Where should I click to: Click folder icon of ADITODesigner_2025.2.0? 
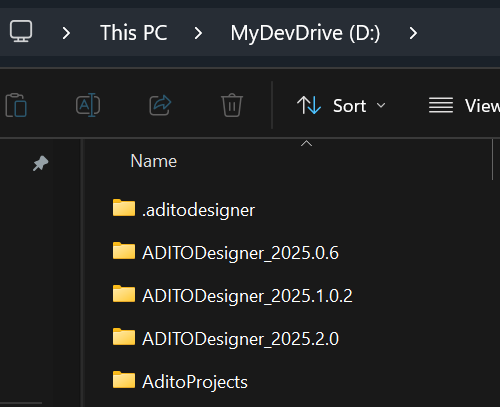[x=124, y=337]
